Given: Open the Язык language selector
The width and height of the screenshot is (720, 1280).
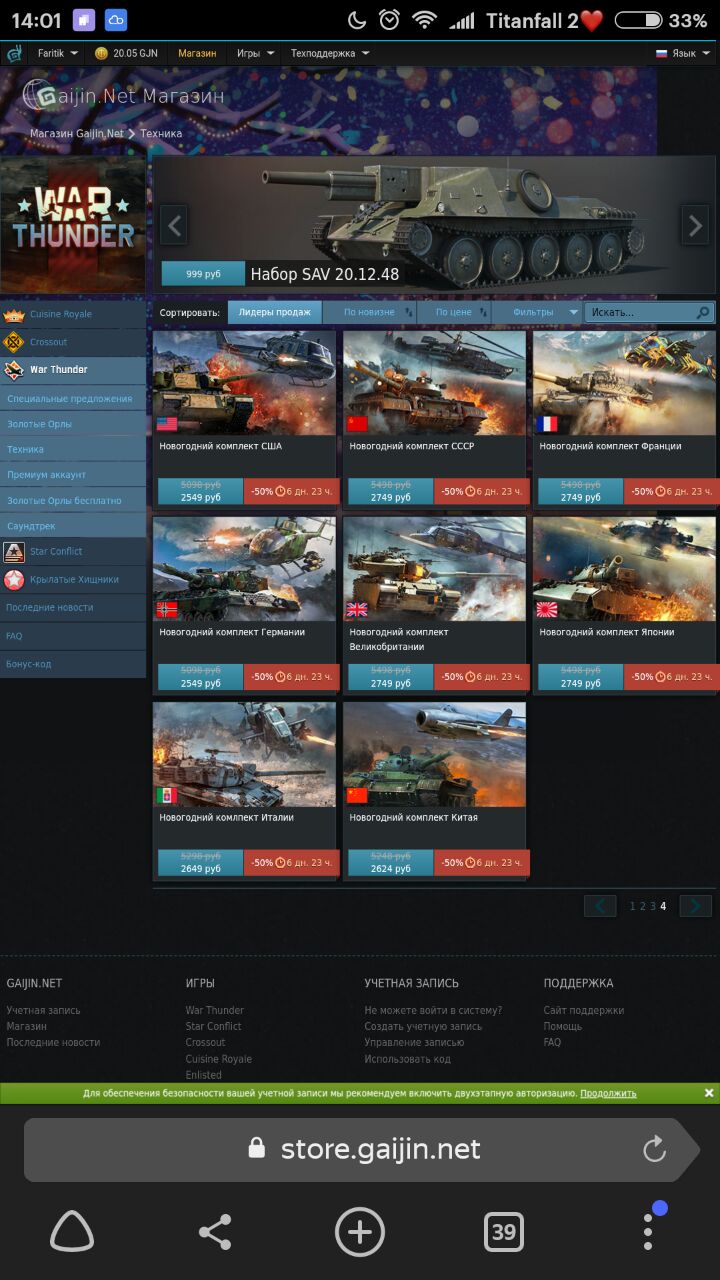Looking at the screenshot, I should (x=684, y=53).
